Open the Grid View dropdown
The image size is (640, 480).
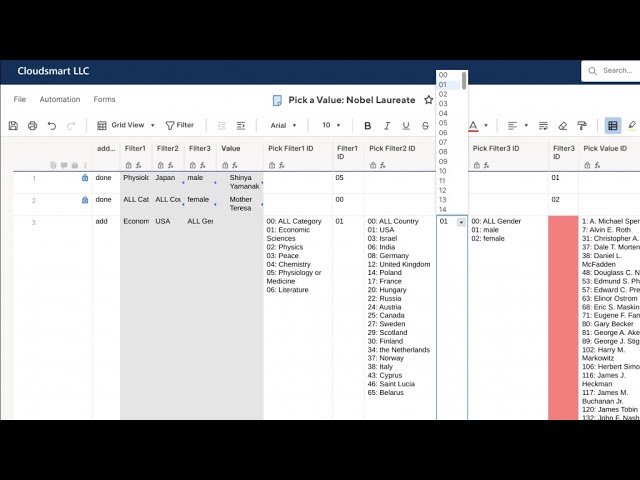126,125
